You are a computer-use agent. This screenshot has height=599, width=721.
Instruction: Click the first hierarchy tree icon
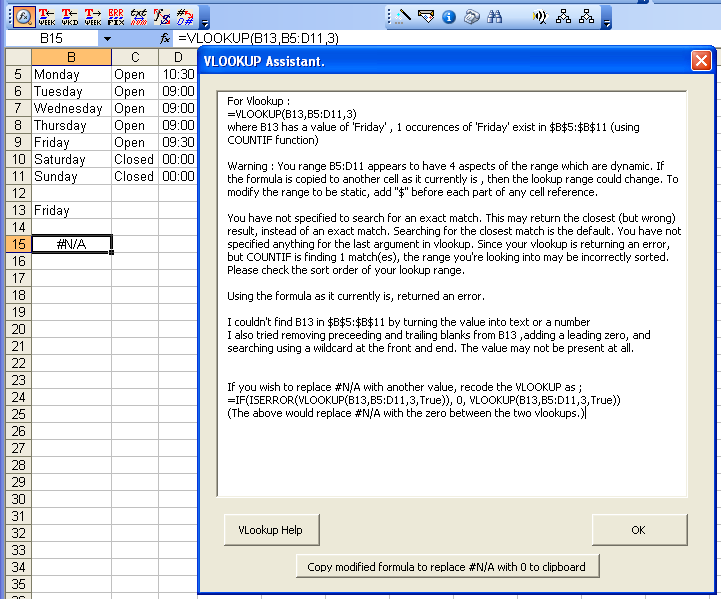(563, 17)
